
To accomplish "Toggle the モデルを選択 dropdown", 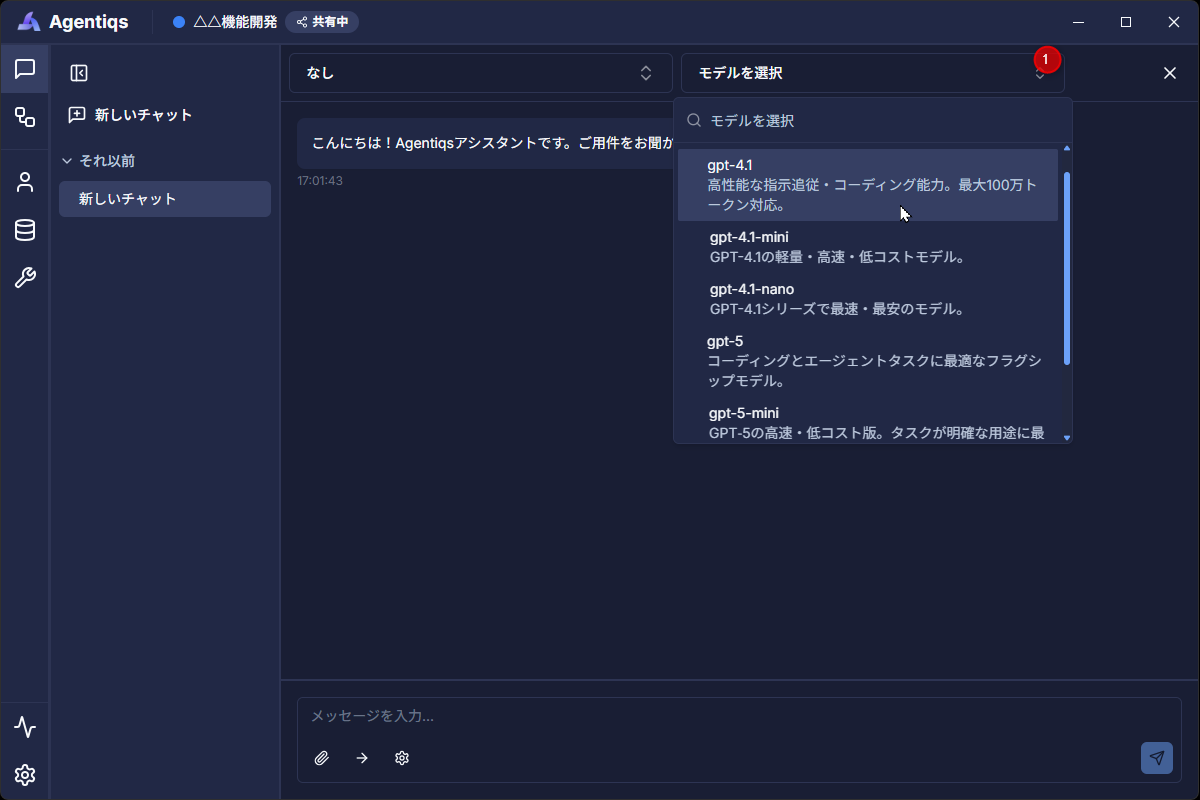I will 871,73.
